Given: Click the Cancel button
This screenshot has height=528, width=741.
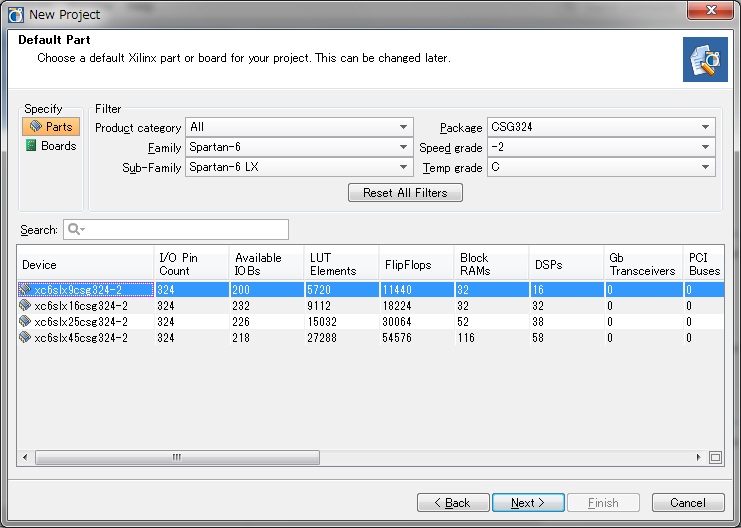Looking at the screenshot, I should [688, 502].
